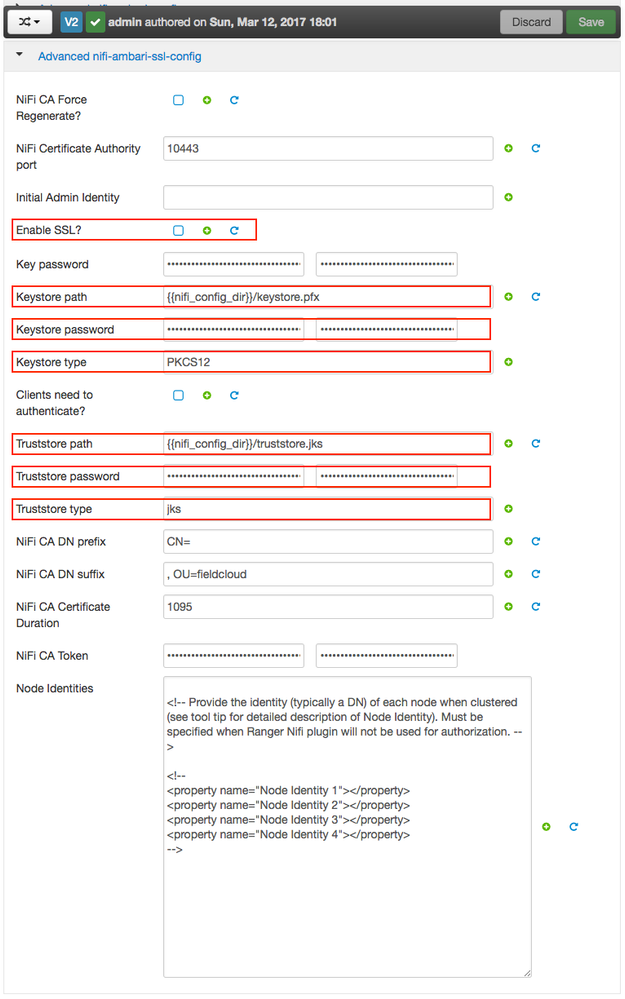Undo NiFi Certificate Authority port change via refresh icon

pos(536,148)
